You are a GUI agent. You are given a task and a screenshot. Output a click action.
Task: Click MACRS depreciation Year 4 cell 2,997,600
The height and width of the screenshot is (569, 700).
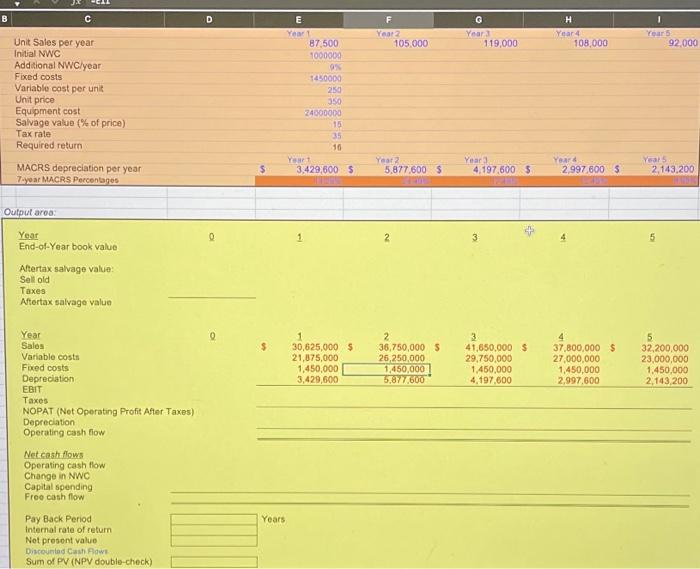583,170
